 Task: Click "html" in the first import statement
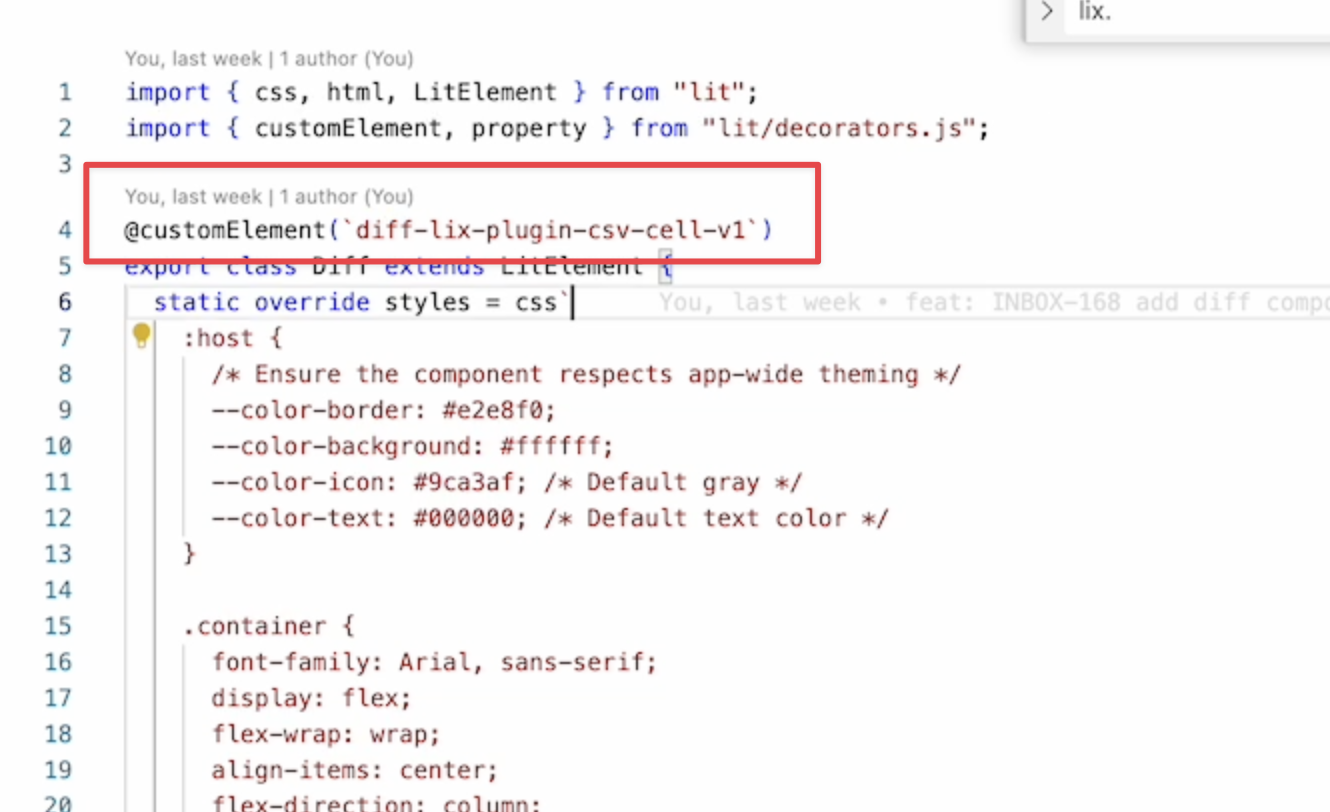click(356, 92)
